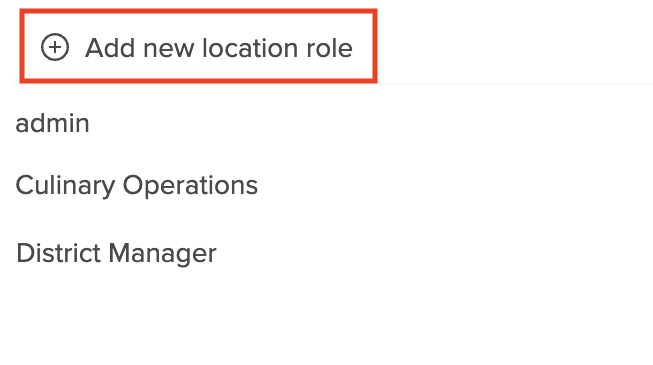The image size is (653, 365).
Task: Click the word admin
Action: [x=52, y=123]
